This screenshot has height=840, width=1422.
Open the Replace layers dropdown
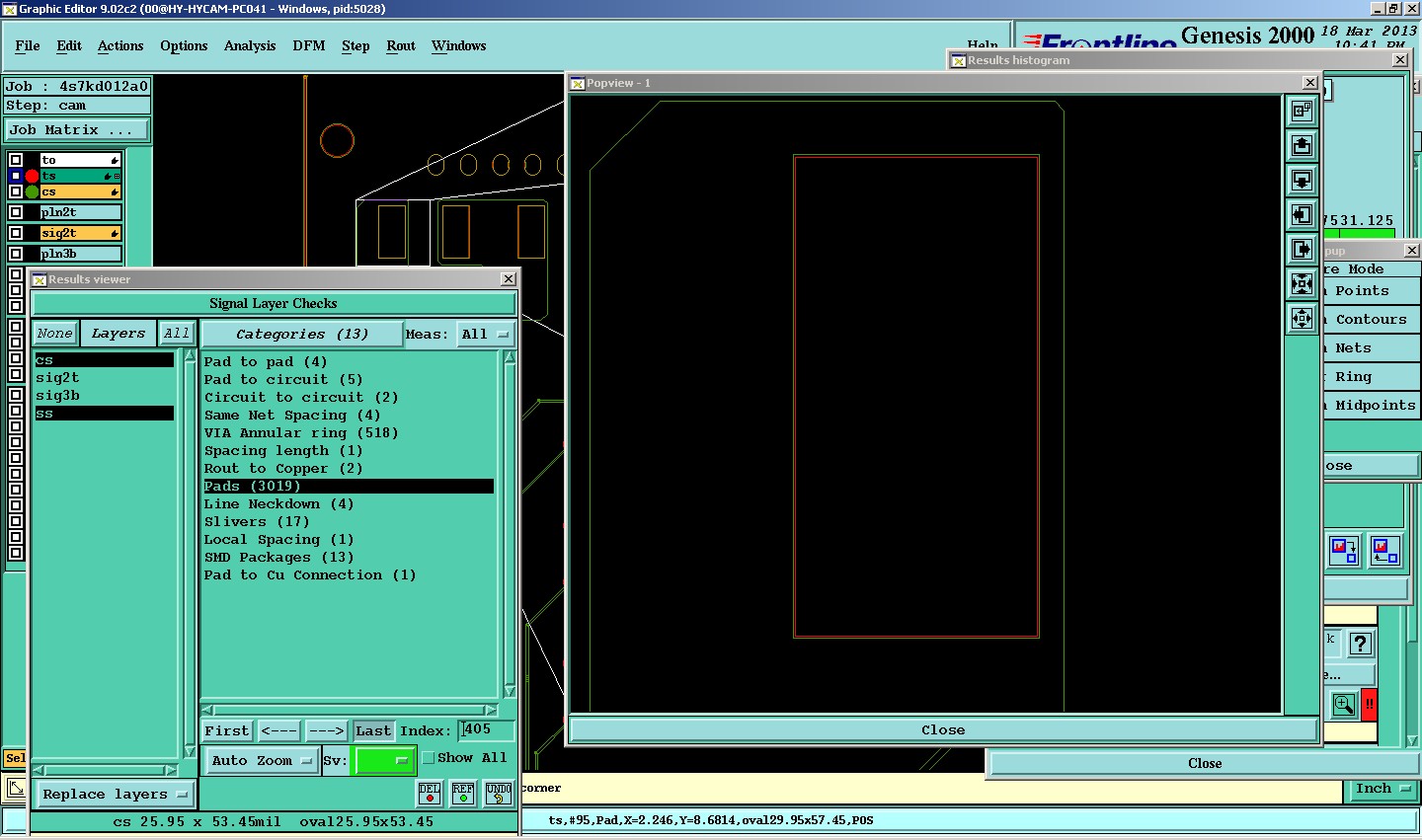click(x=115, y=795)
